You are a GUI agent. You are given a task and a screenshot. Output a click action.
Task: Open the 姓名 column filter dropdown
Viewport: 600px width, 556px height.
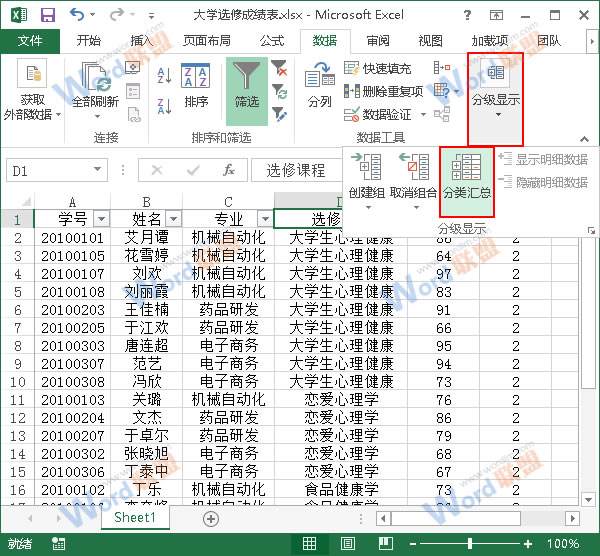coord(173,219)
